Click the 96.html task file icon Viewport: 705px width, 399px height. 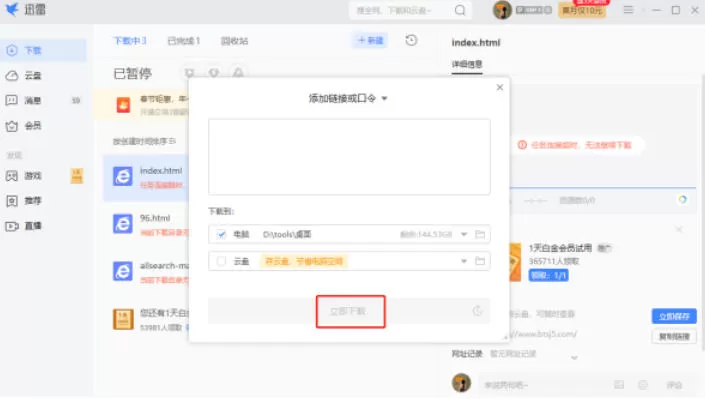click(123, 224)
